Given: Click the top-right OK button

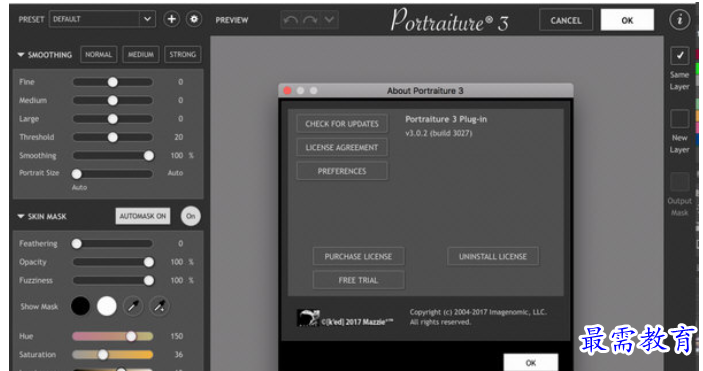Looking at the screenshot, I should click(627, 20).
